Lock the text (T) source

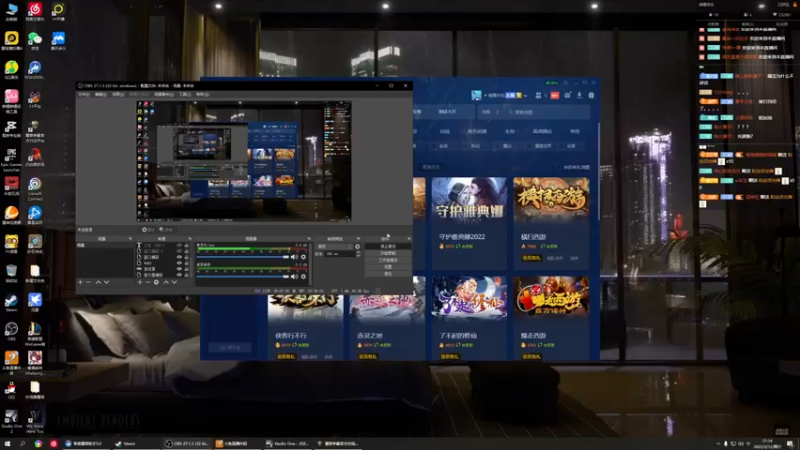point(186,245)
